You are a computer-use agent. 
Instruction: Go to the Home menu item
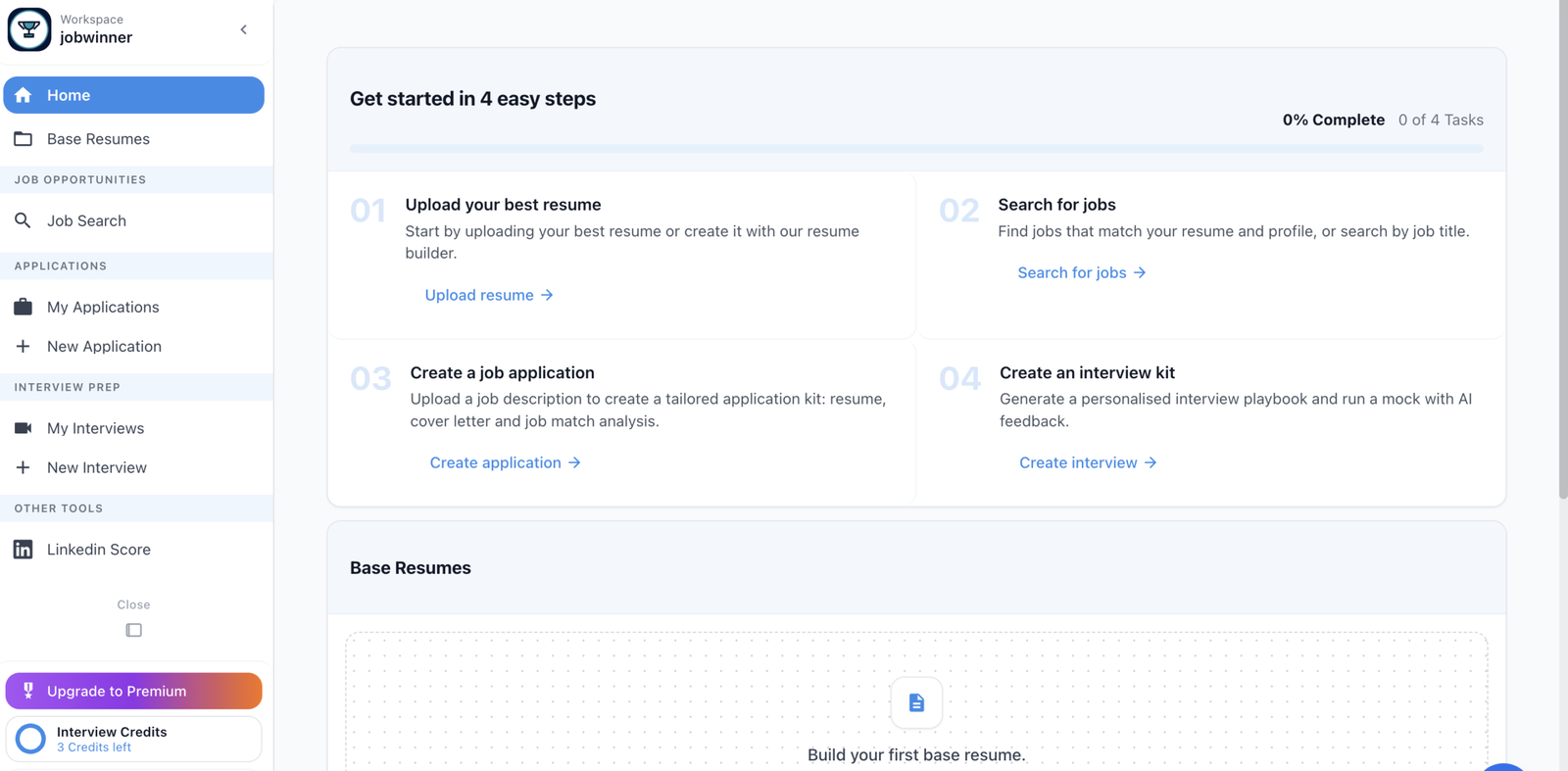click(x=134, y=95)
